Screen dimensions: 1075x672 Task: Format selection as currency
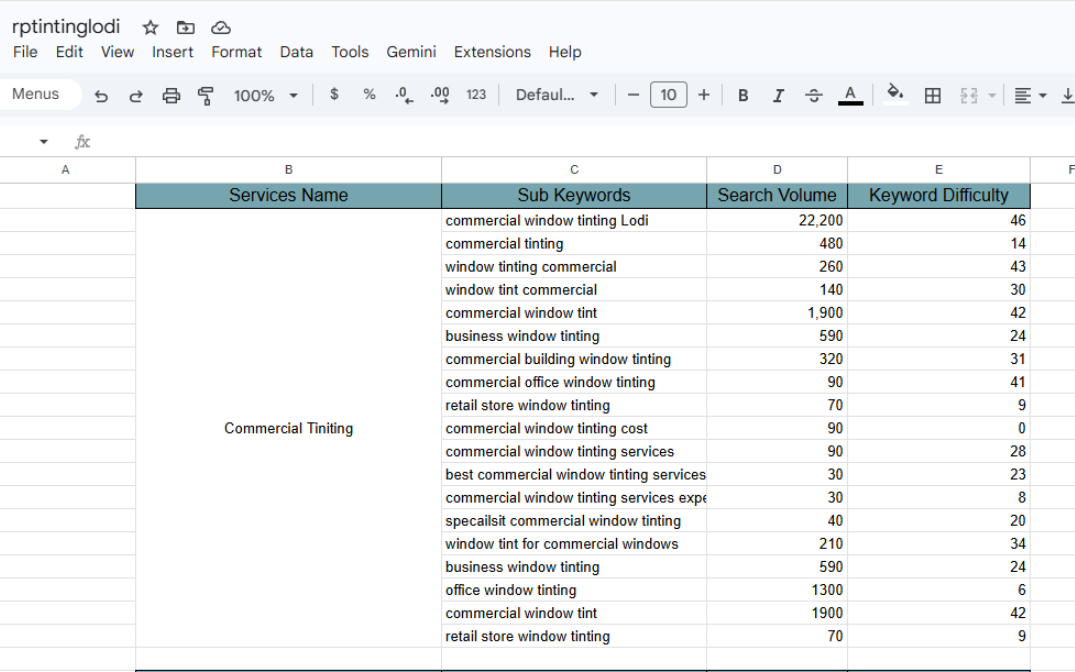334,94
